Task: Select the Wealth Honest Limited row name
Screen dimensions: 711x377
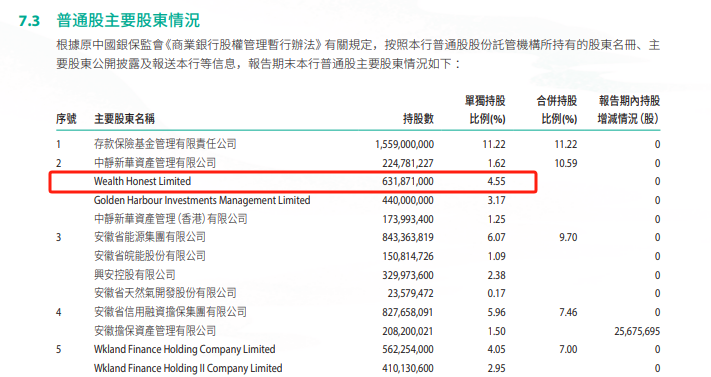Action: tap(142, 181)
